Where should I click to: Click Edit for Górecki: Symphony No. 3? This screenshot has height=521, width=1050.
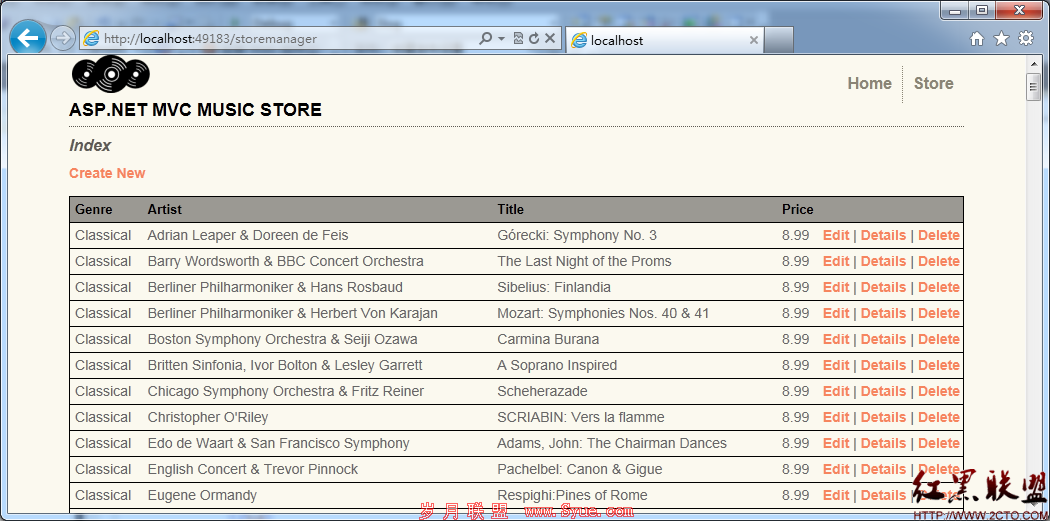point(836,236)
